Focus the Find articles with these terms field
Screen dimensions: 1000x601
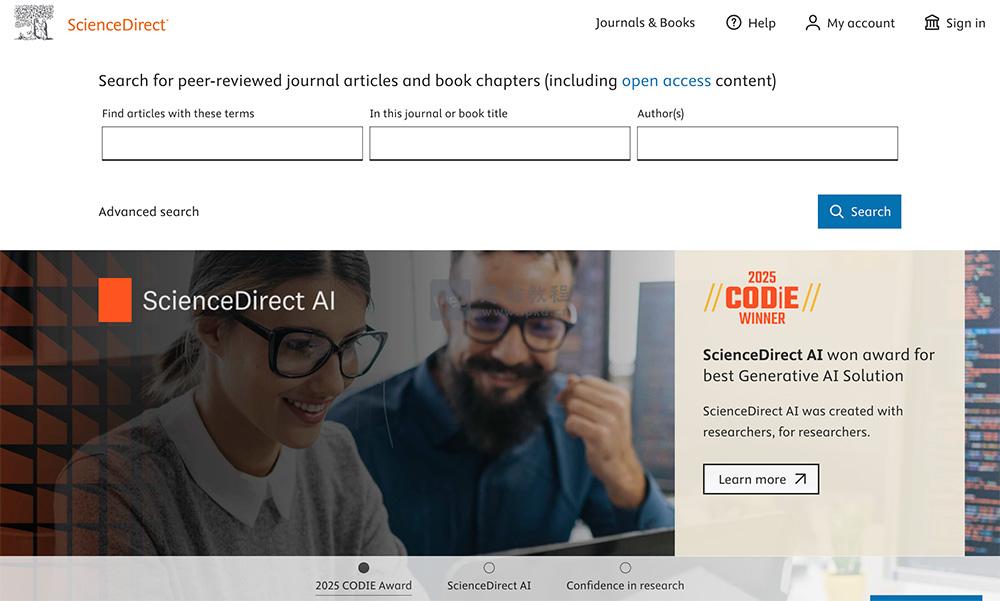[x=232, y=143]
